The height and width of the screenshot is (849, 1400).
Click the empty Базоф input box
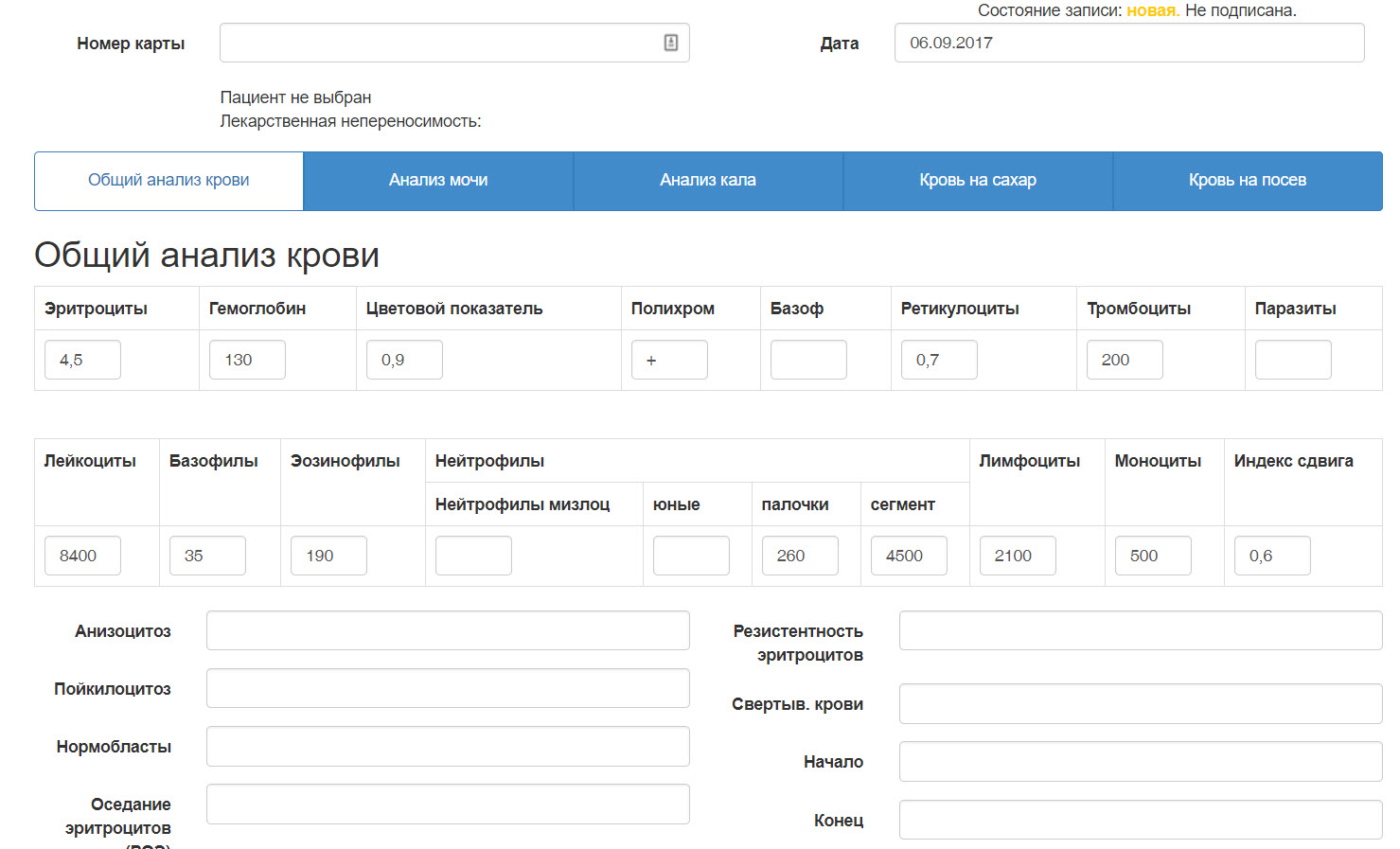click(x=808, y=360)
